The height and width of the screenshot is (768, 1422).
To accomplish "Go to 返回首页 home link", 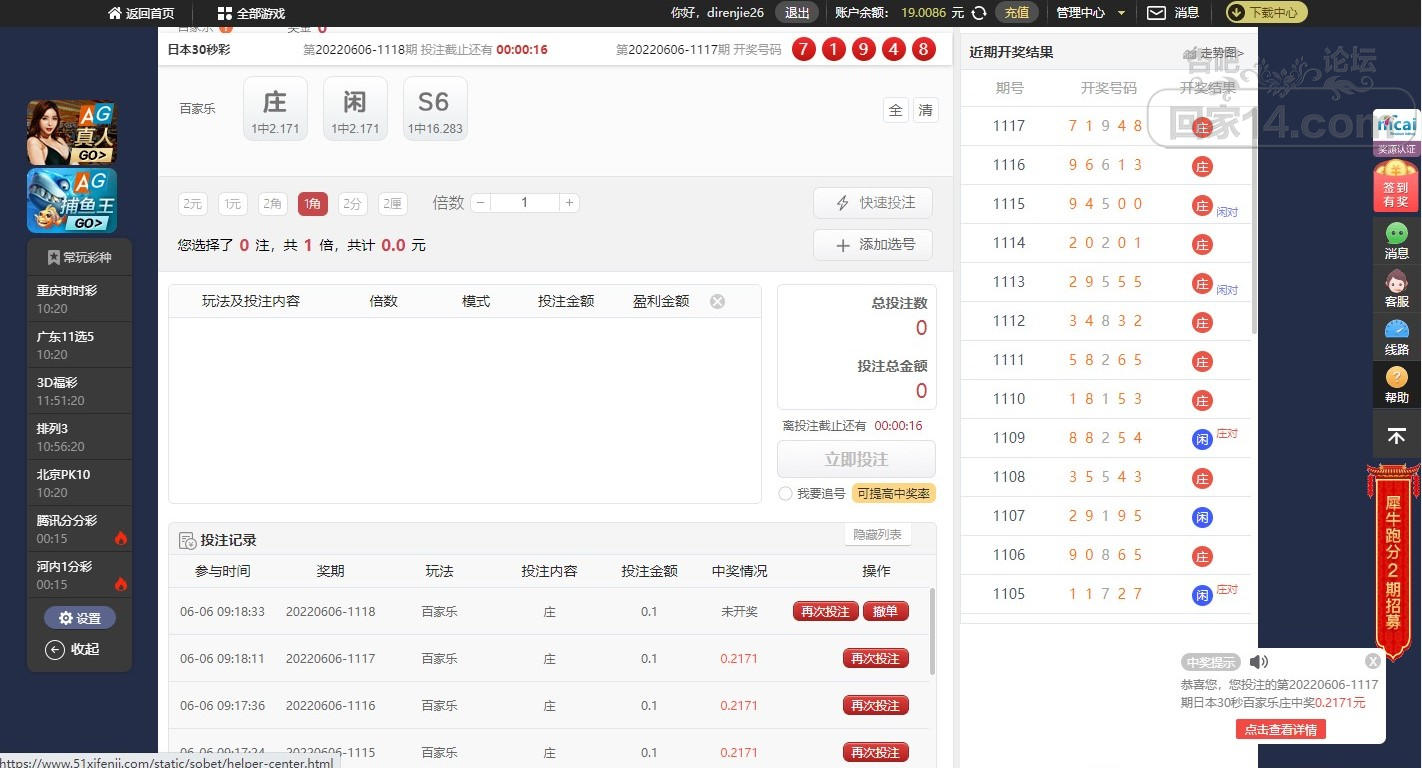I will pos(141,14).
